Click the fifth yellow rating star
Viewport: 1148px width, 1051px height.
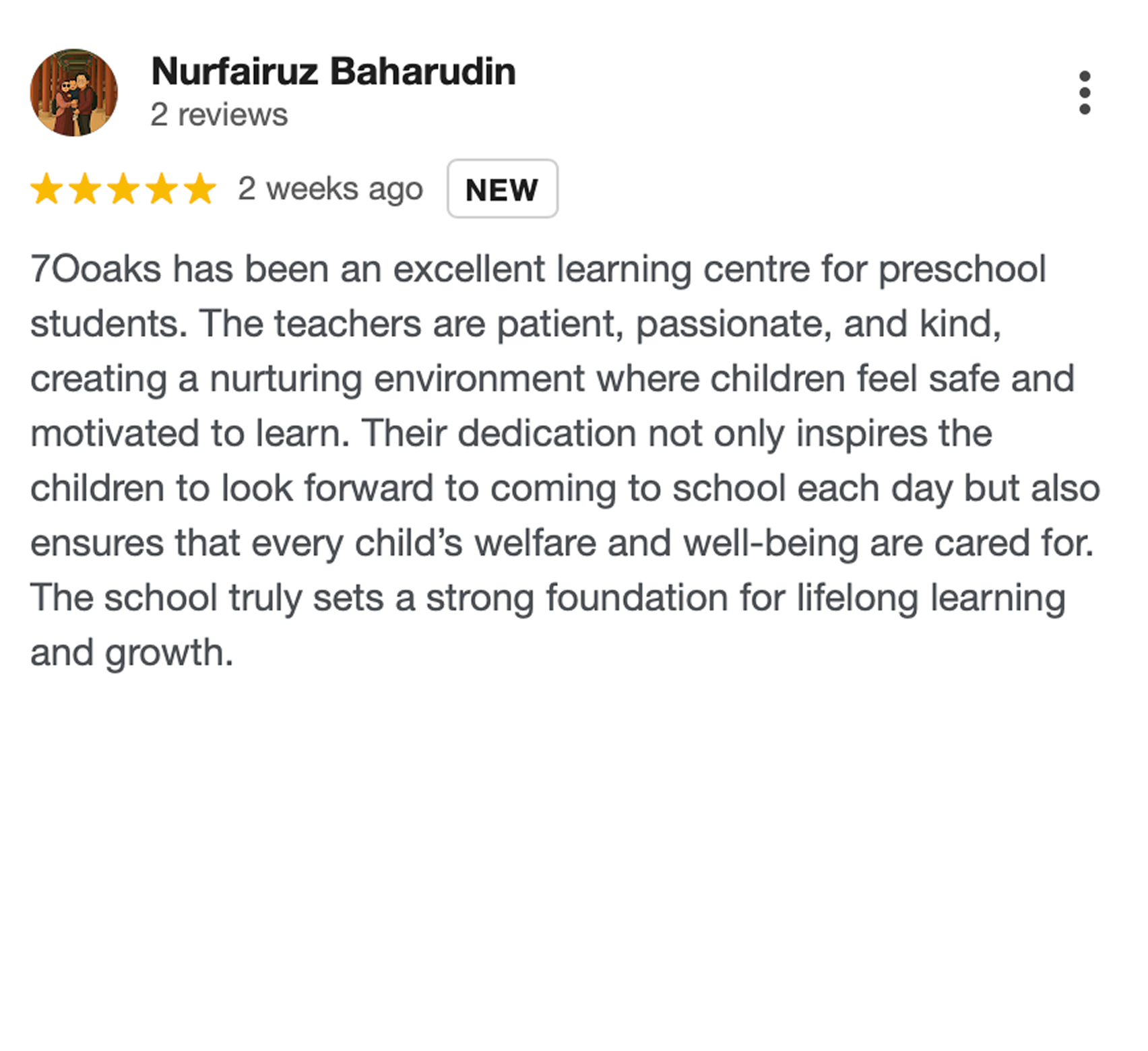[x=200, y=189]
